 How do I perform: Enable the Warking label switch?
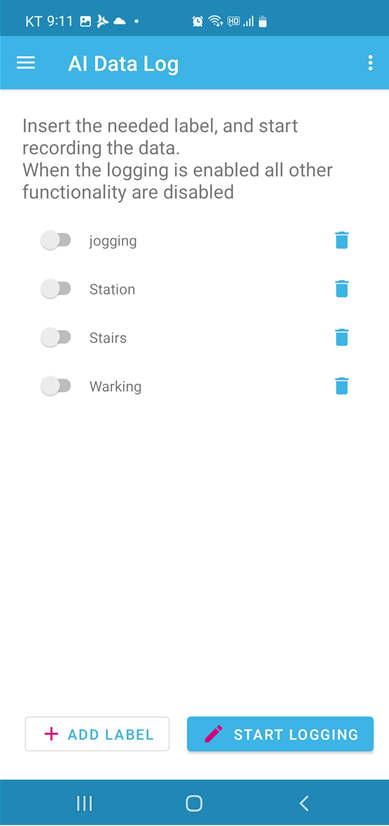click(56, 386)
